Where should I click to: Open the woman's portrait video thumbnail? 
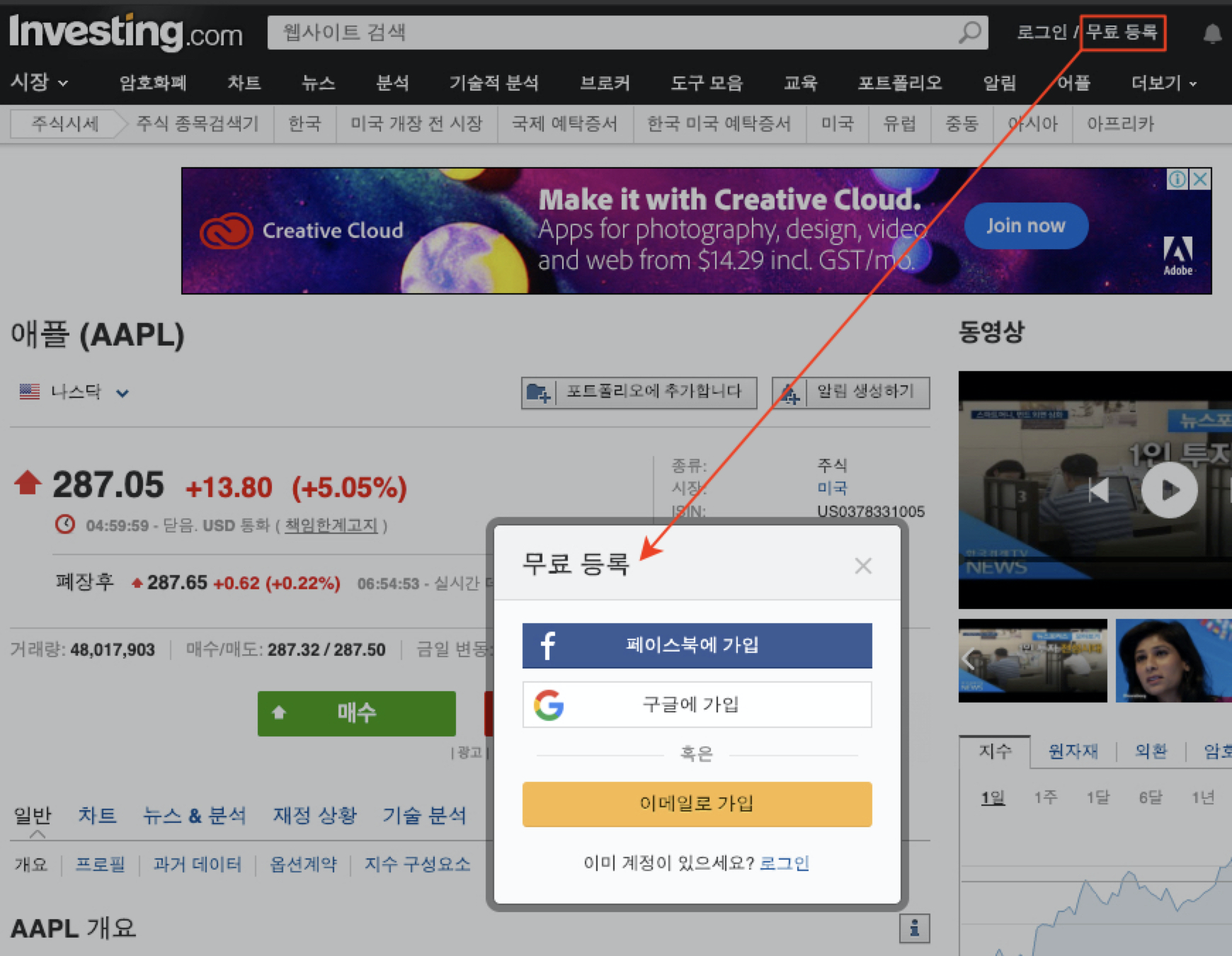(1173, 661)
